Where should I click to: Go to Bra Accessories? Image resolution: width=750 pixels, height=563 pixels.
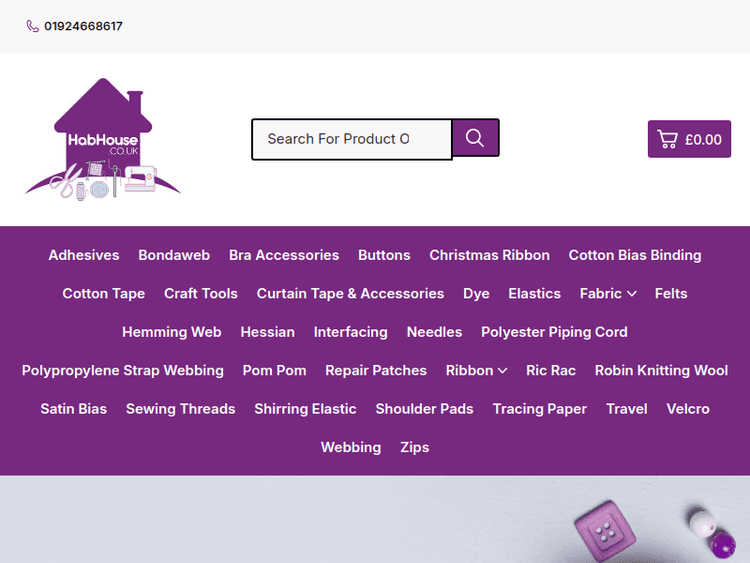point(284,255)
